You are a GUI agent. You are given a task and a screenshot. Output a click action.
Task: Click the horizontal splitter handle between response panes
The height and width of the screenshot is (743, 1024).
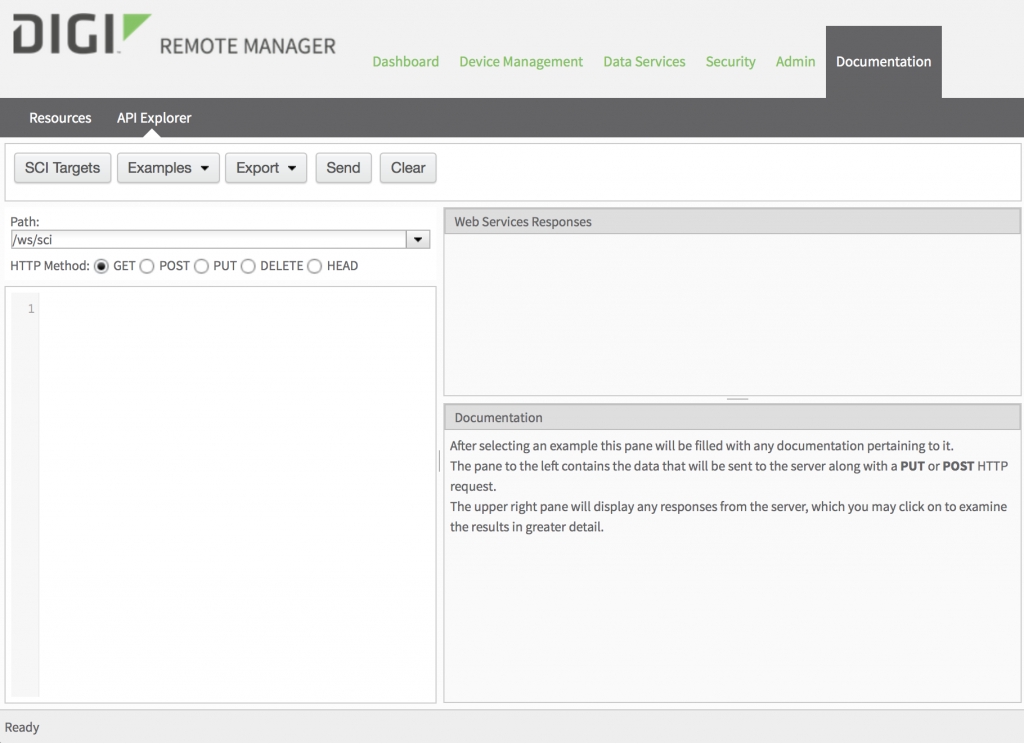pos(737,399)
